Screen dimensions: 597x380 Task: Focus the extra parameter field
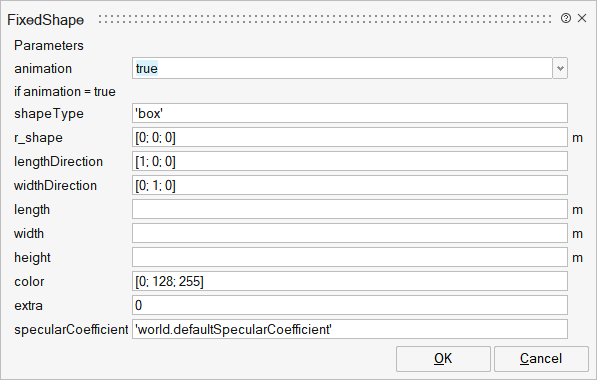pos(350,305)
